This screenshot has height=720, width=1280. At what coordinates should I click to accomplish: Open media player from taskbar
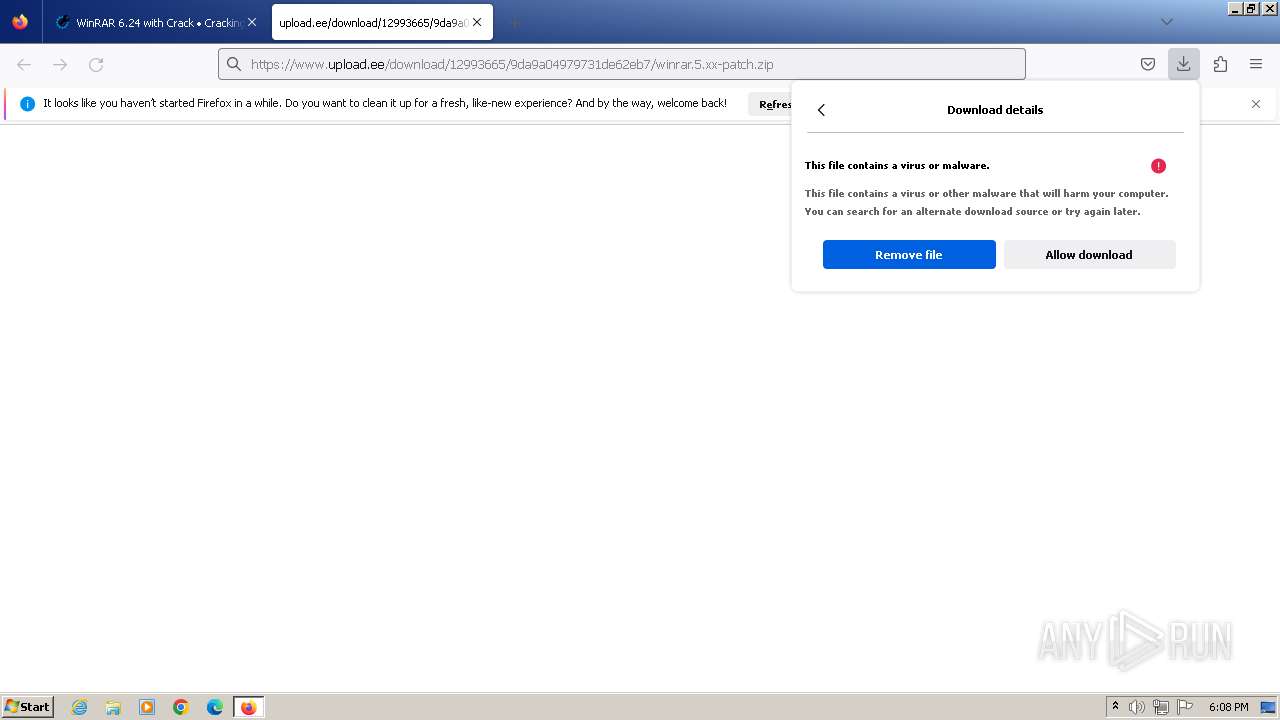point(147,707)
